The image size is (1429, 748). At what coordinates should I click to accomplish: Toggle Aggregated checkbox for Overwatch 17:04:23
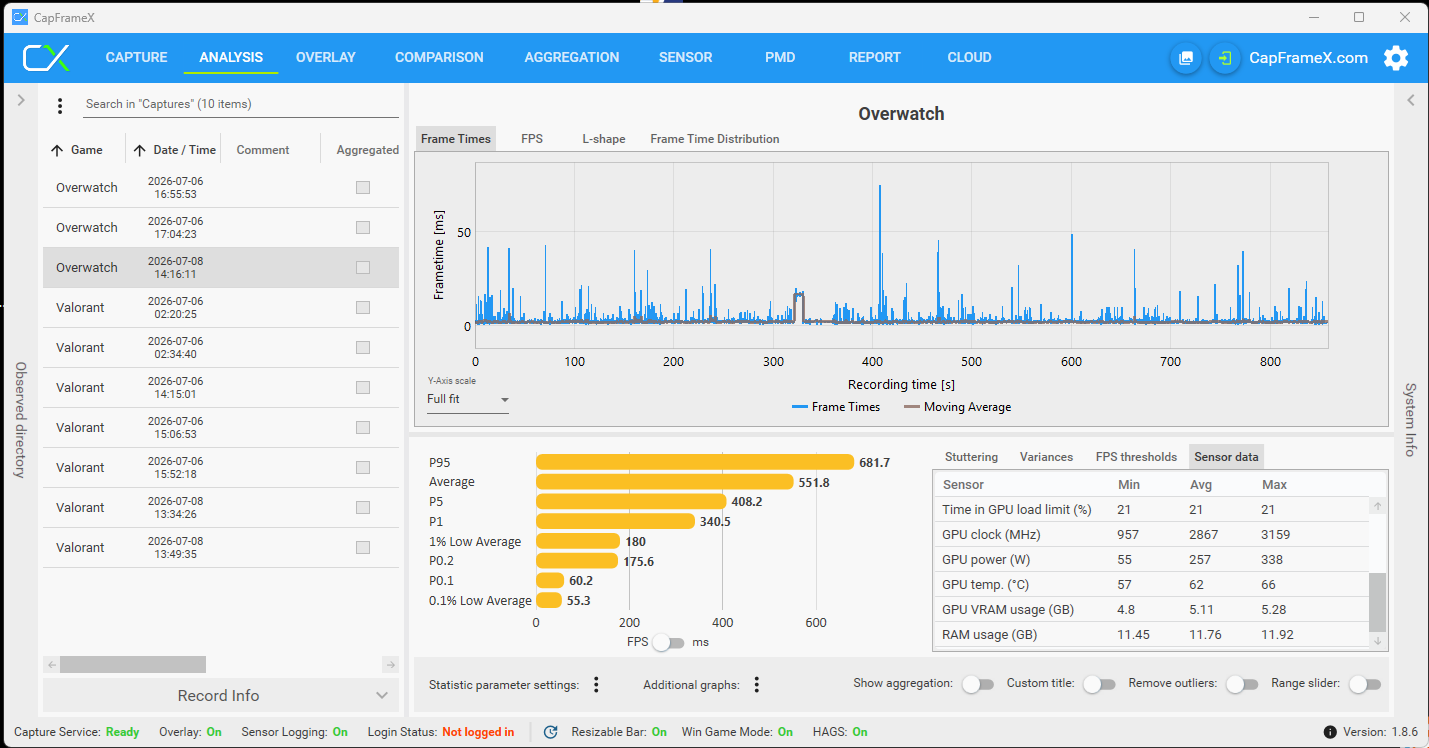(x=363, y=227)
